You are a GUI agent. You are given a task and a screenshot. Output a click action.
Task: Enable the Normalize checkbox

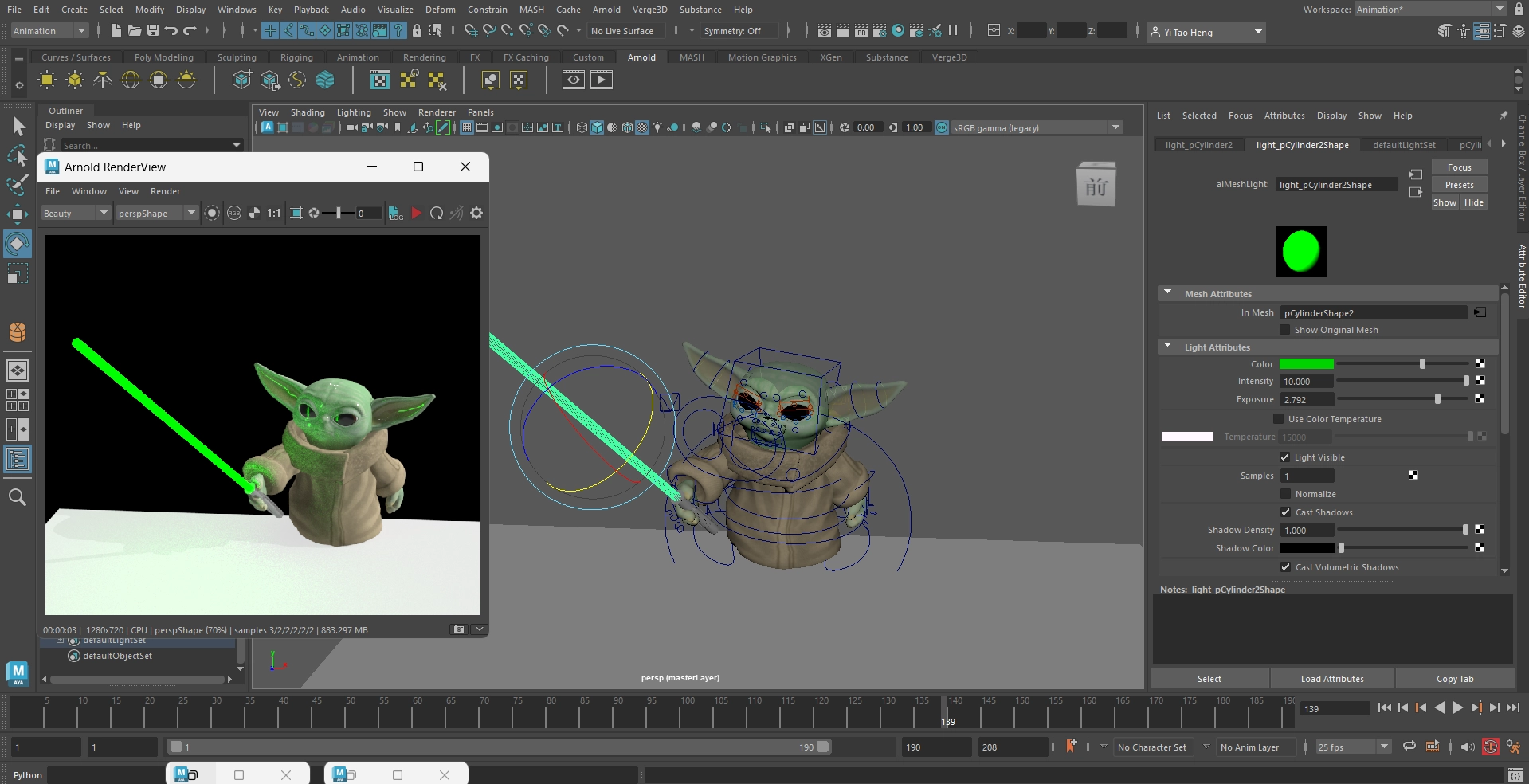point(1285,494)
